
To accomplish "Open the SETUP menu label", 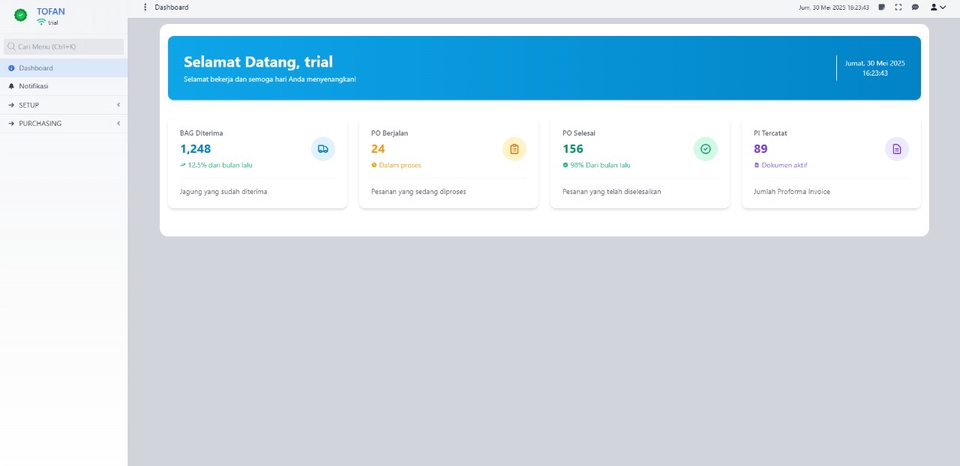I will pos(29,105).
